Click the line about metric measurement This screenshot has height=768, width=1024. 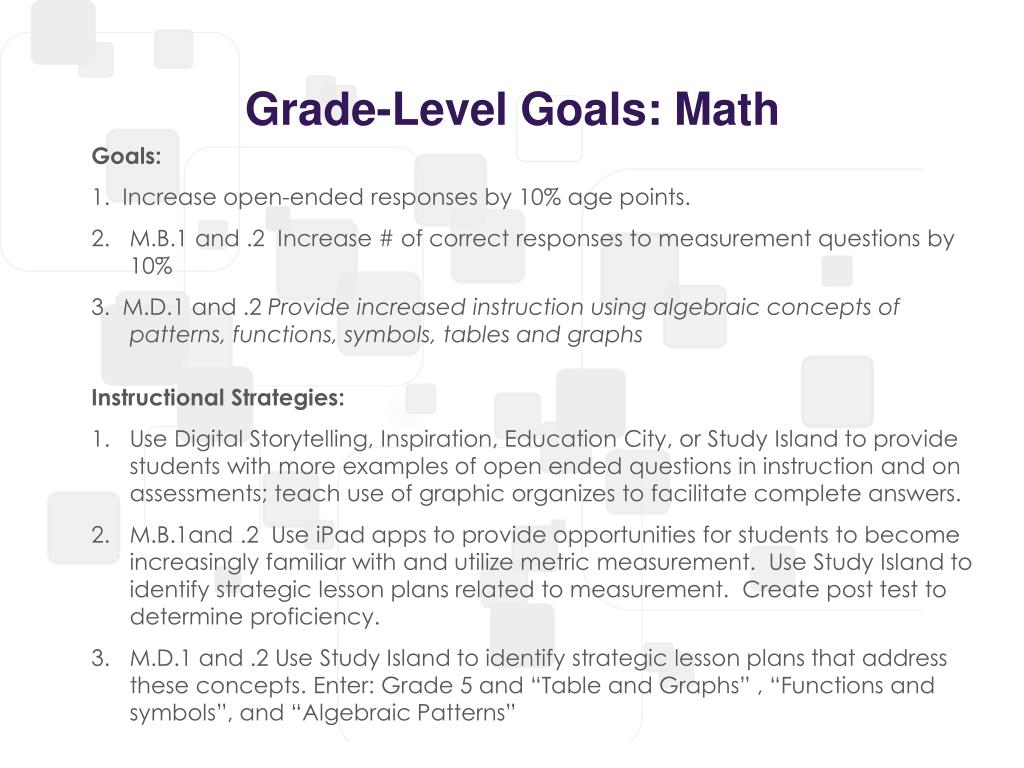click(551, 562)
